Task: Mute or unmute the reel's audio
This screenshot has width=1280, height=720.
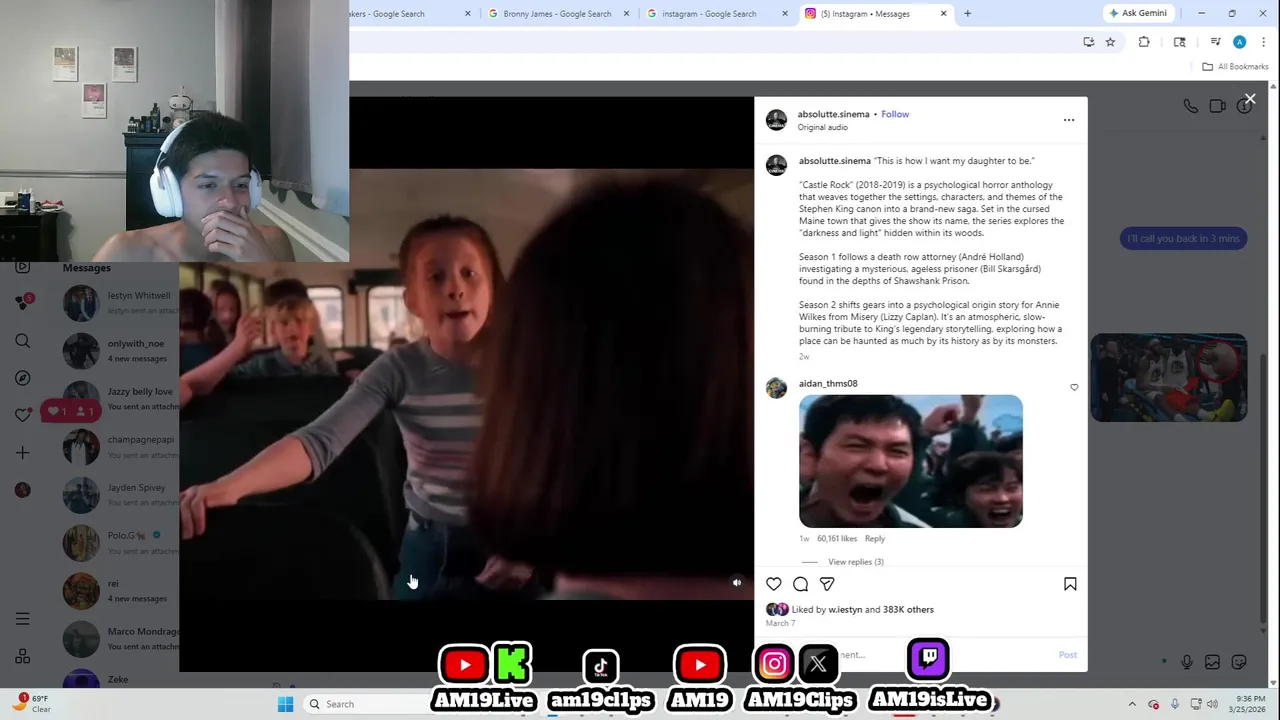Action: coord(737,582)
